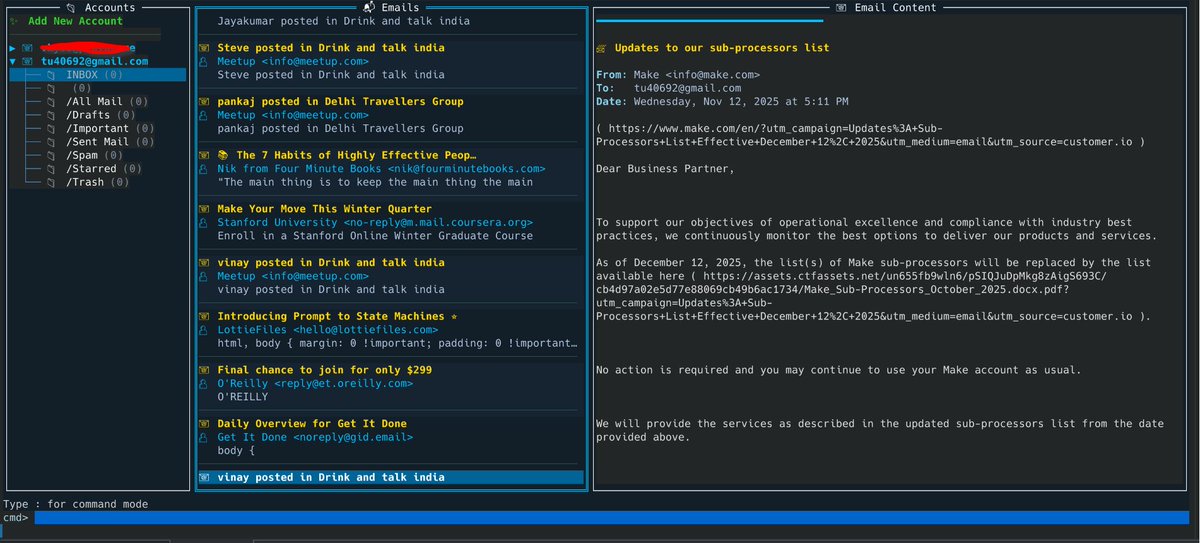Image resolution: width=1200 pixels, height=543 pixels.
Task: Click the envelope icon of pankaj's Meetup email
Action: tap(204, 102)
